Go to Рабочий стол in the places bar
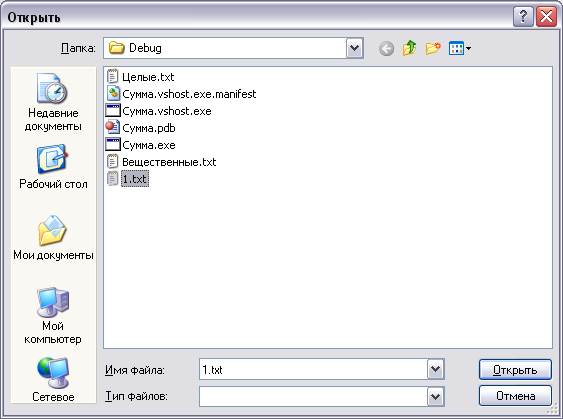 [x=53, y=167]
